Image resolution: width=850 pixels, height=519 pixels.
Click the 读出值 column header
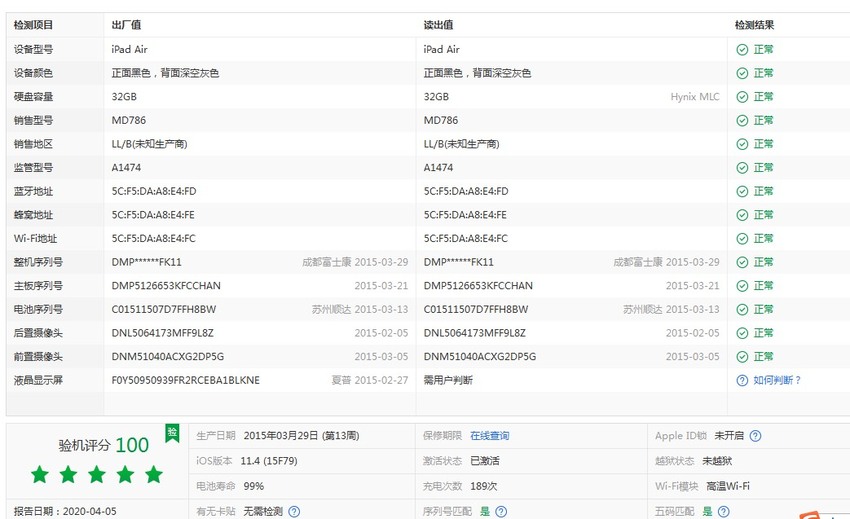click(438, 25)
